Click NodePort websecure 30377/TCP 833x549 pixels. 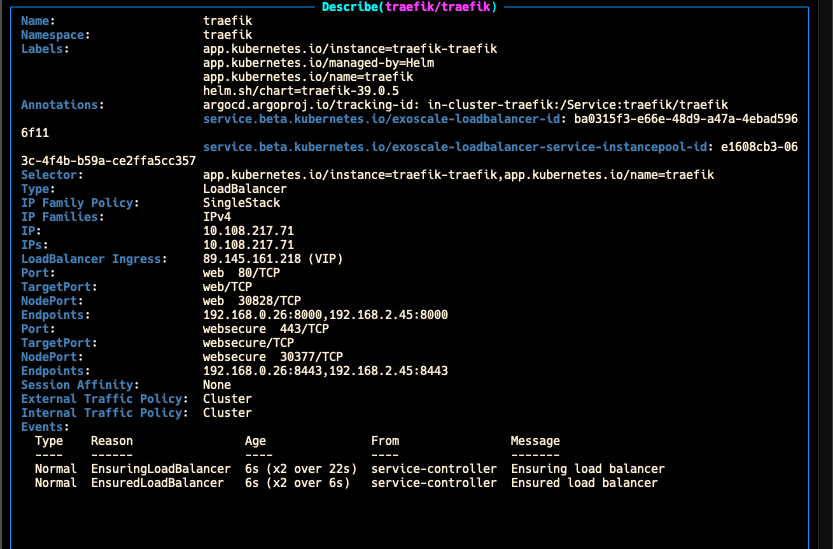coord(273,357)
